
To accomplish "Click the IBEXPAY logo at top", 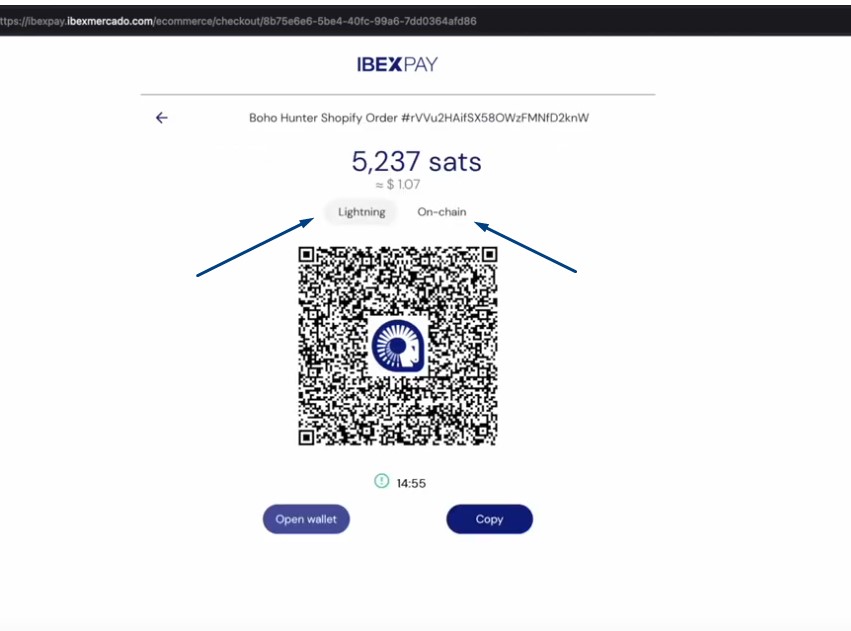I will click(397, 65).
